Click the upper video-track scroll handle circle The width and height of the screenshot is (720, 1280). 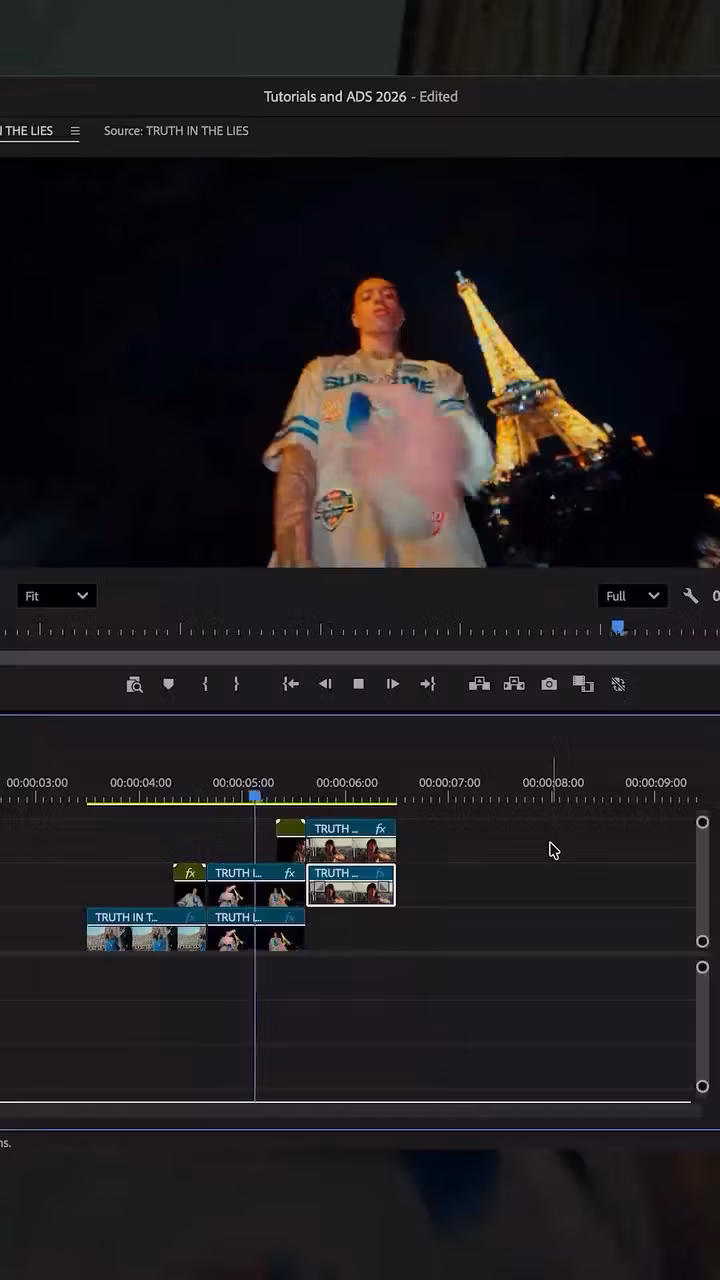point(702,822)
